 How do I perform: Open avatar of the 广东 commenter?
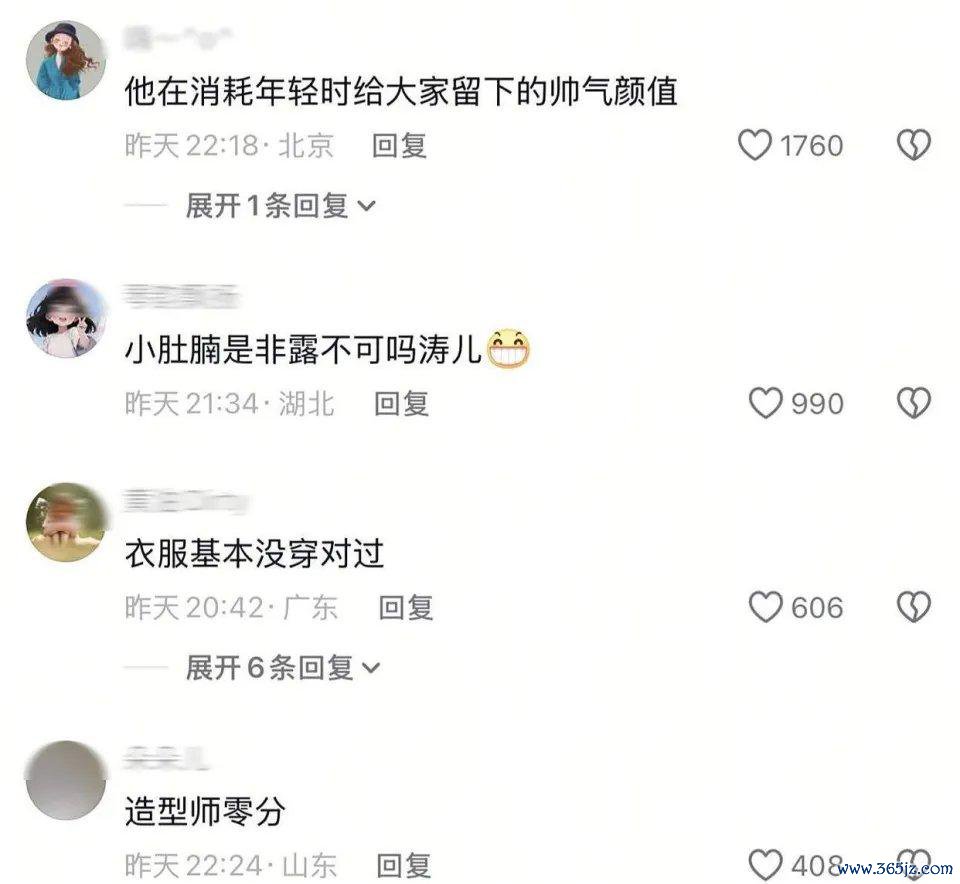click(x=66, y=522)
